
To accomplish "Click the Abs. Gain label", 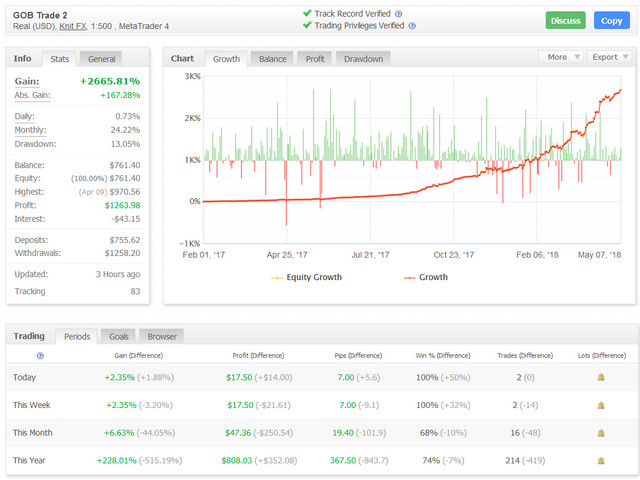I will click(x=33, y=95).
